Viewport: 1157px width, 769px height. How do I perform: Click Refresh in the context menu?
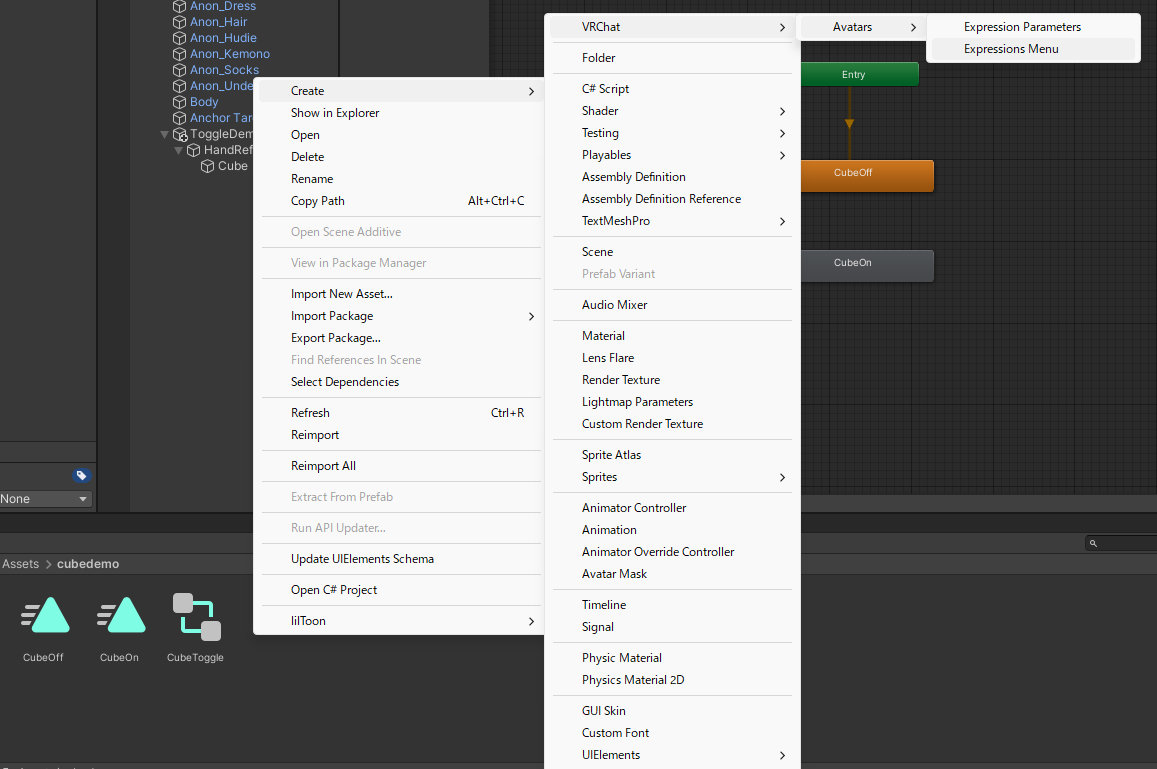(x=401, y=413)
